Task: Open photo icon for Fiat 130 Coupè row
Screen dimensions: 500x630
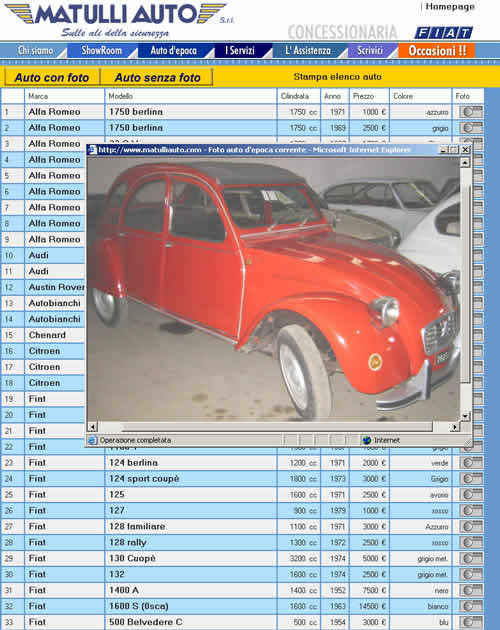Action: [x=471, y=558]
